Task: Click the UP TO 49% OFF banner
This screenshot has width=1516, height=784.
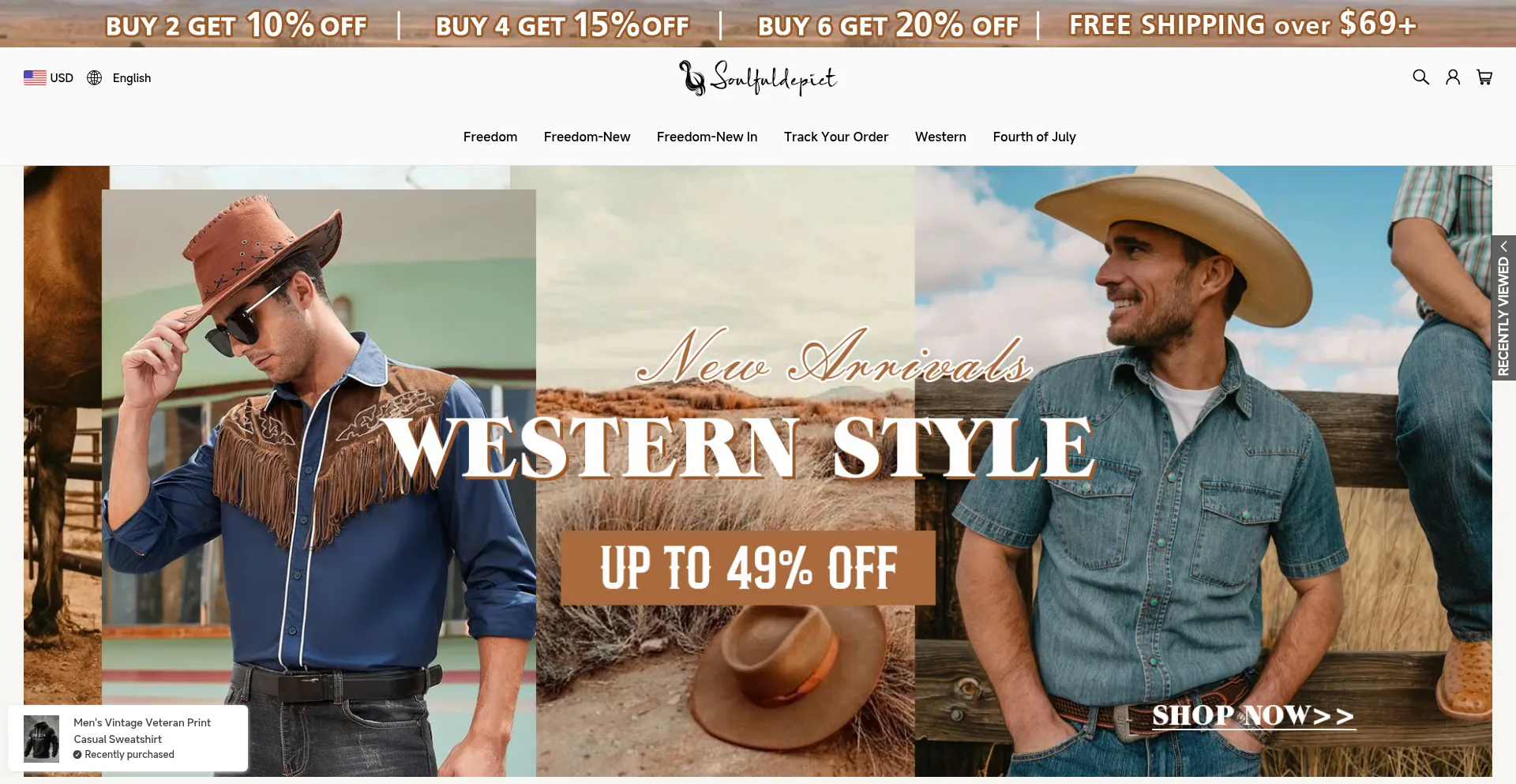Action: [748, 568]
